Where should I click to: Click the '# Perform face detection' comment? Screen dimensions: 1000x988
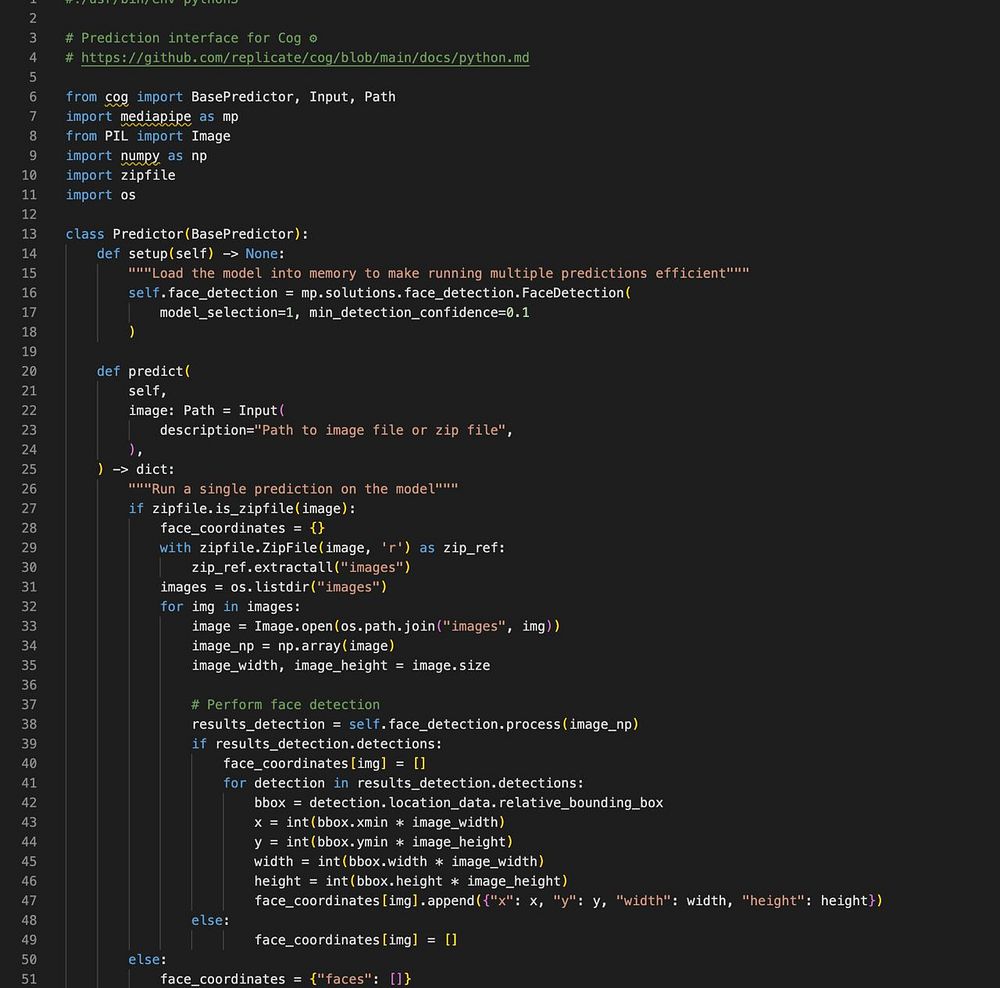pos(285,705)
